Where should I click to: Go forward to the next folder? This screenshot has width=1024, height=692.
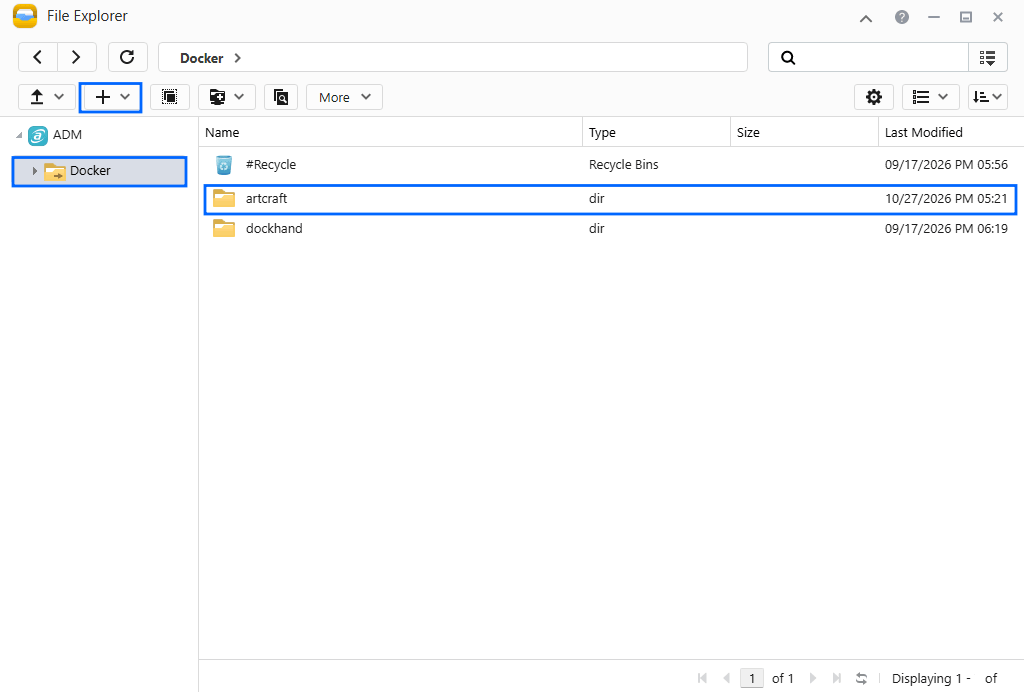pyautogui.click(x=76, y=57)
